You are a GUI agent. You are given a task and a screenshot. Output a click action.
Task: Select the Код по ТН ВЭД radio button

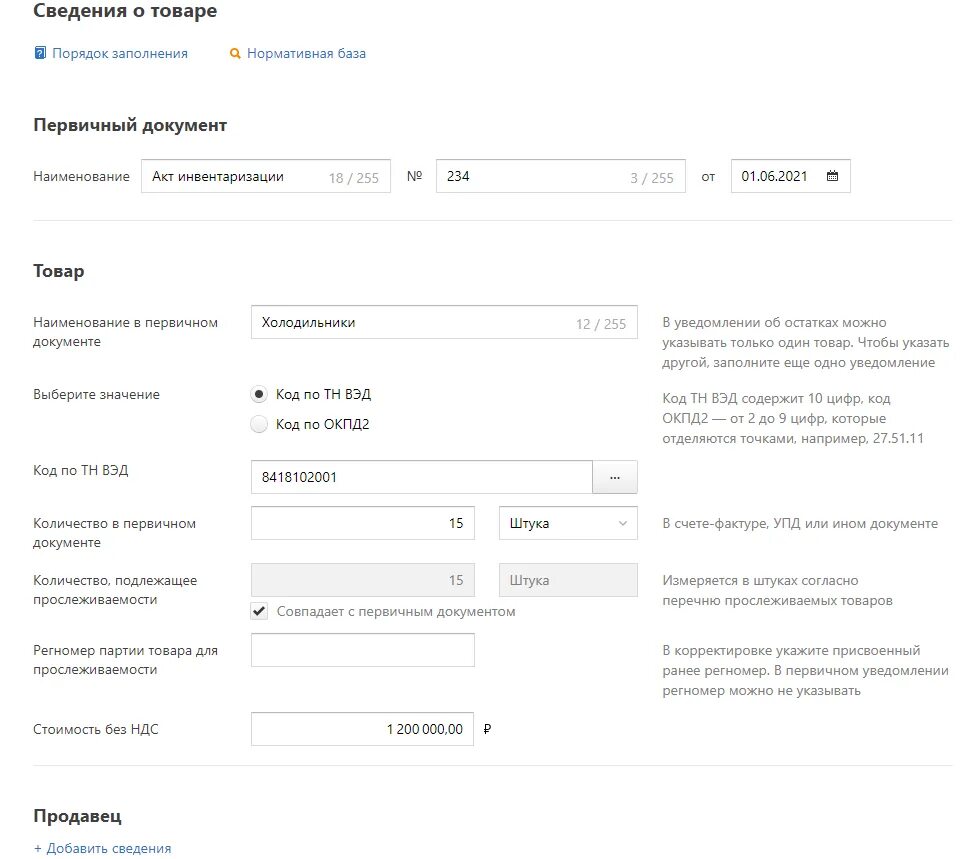(259, 394)
